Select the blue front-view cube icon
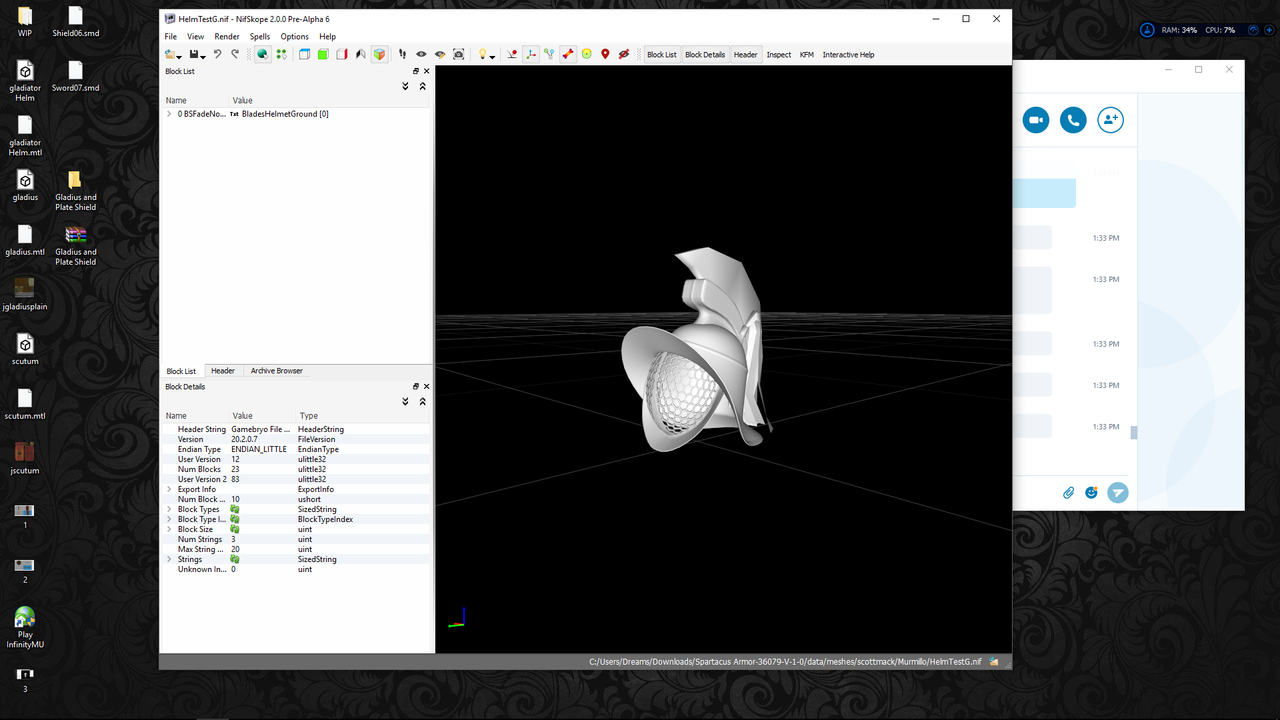 [304, 54]
